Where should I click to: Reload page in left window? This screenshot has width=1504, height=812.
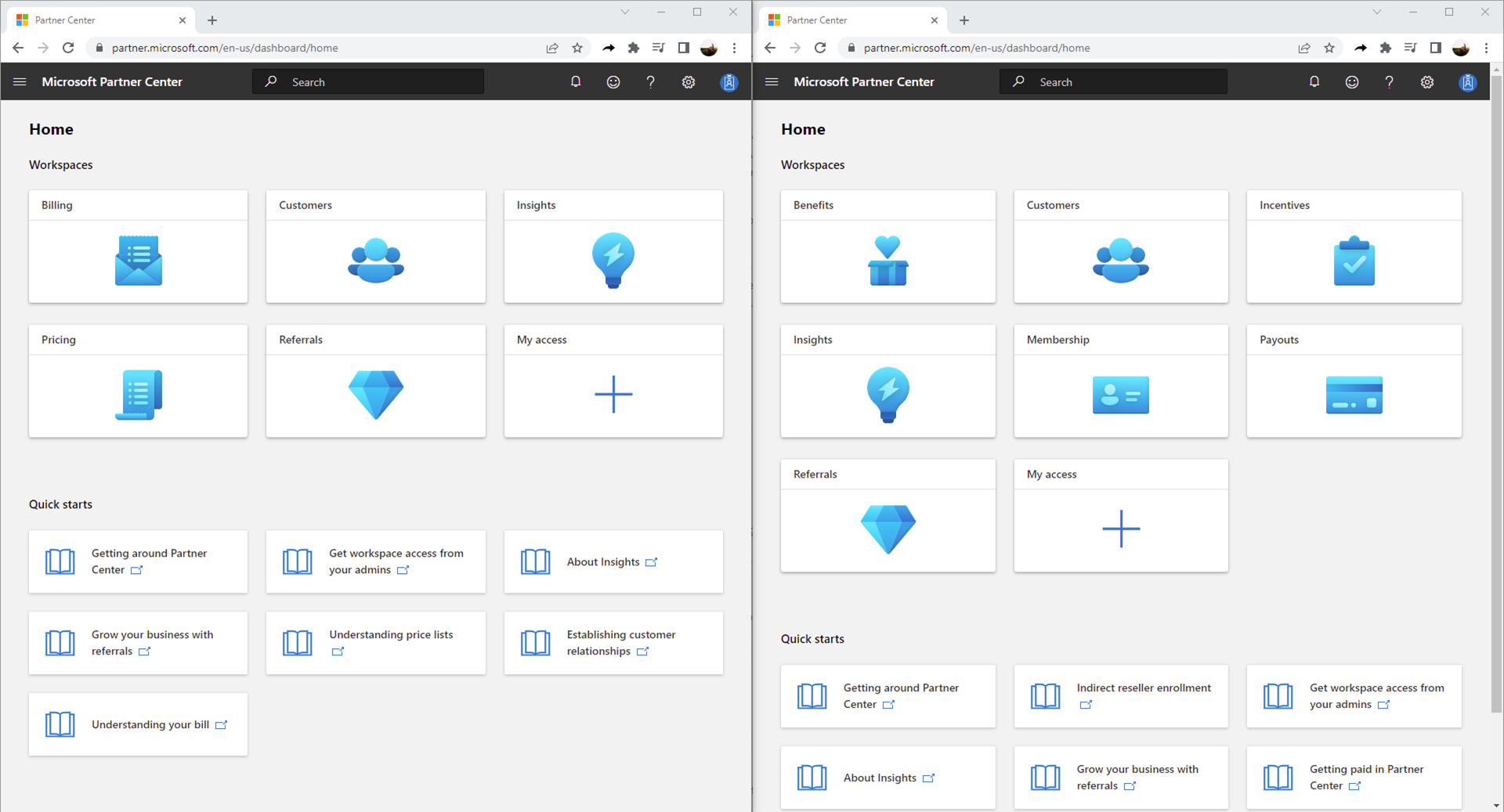click(x=68, y=48)
